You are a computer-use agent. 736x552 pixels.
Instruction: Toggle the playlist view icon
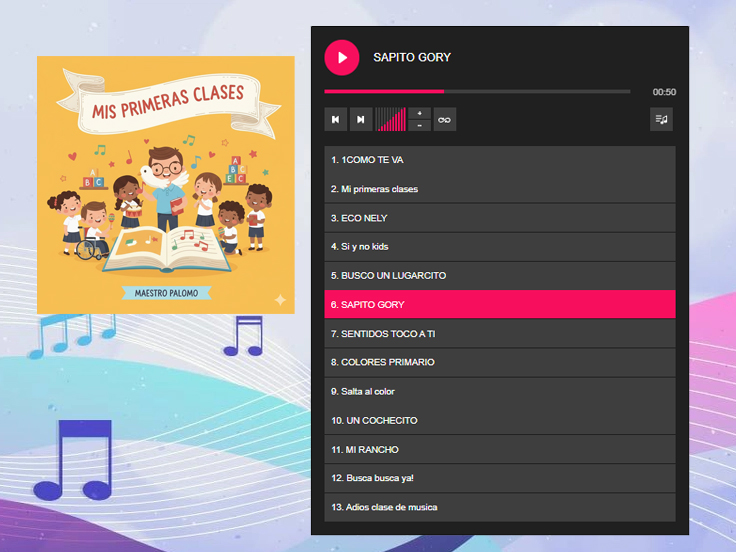click(x=661, y=119)
